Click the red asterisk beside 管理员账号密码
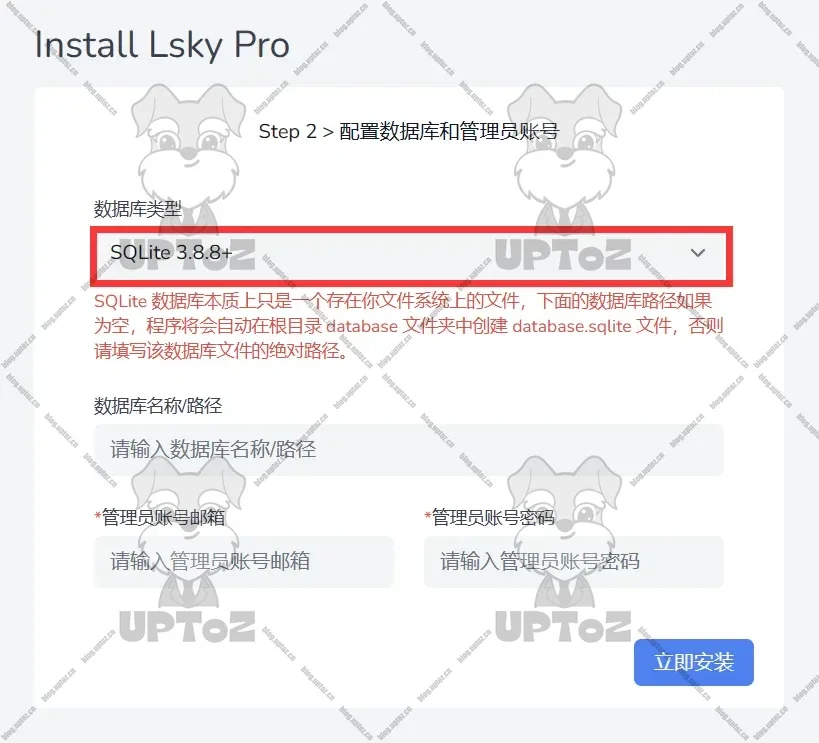 coord(428,516)
